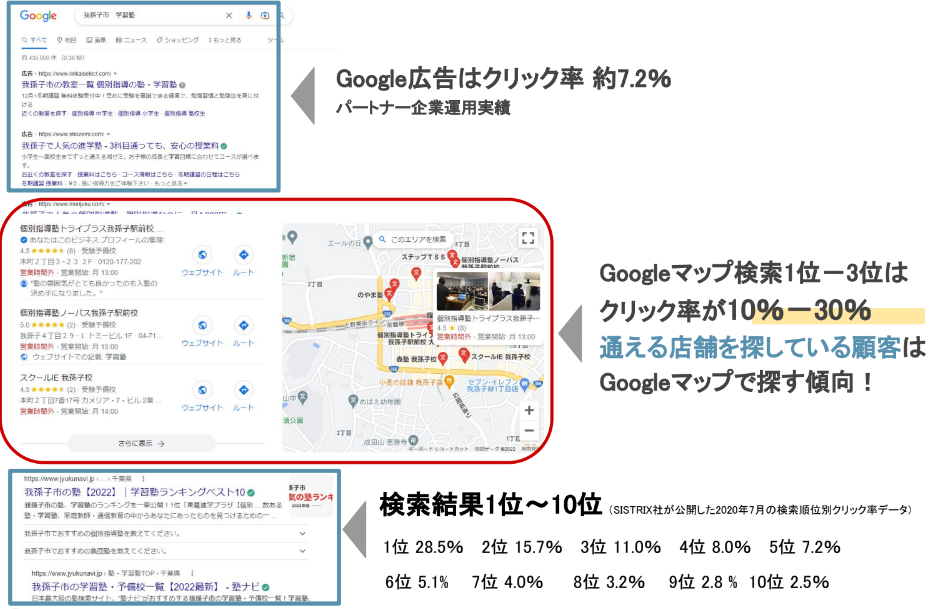Click the めばえ幼稚園 map marker
Viewport: 935px width, 609px height.
click(353, 400)
